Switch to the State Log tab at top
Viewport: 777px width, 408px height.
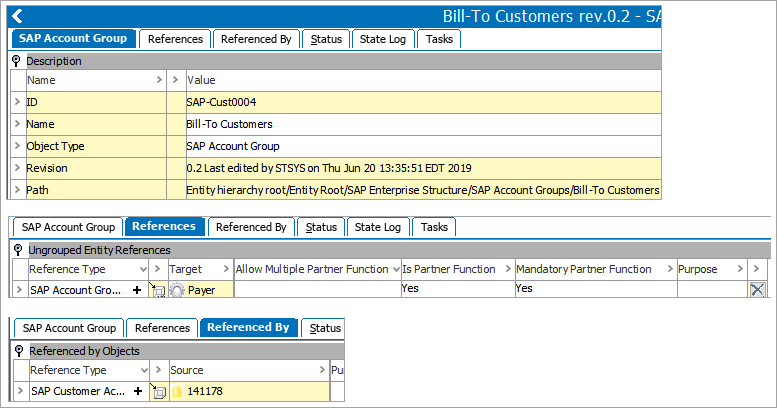click(383, 39)
